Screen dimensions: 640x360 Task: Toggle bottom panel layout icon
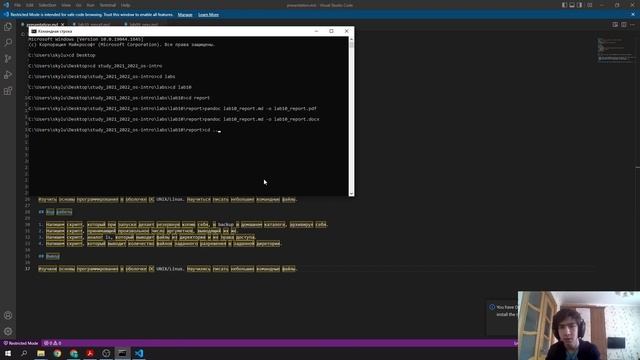pos(572,5)
